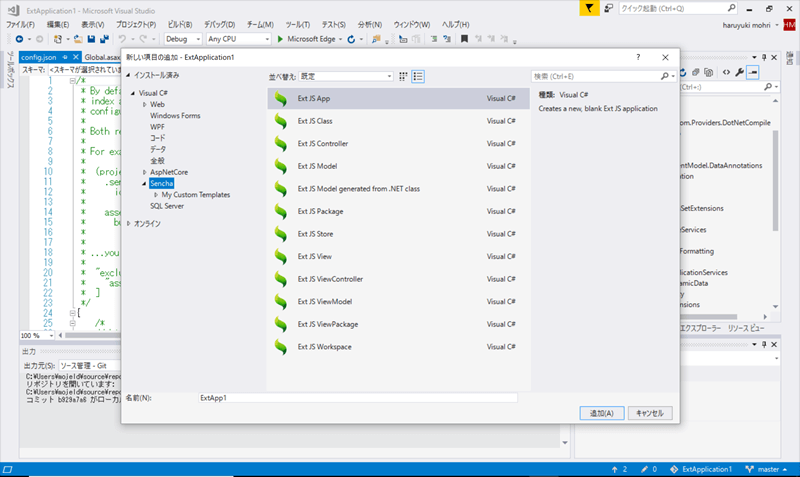This screenshot has height=477, width=800.
Task: Click the Save file toolbar icon
Action: [91, 39]
